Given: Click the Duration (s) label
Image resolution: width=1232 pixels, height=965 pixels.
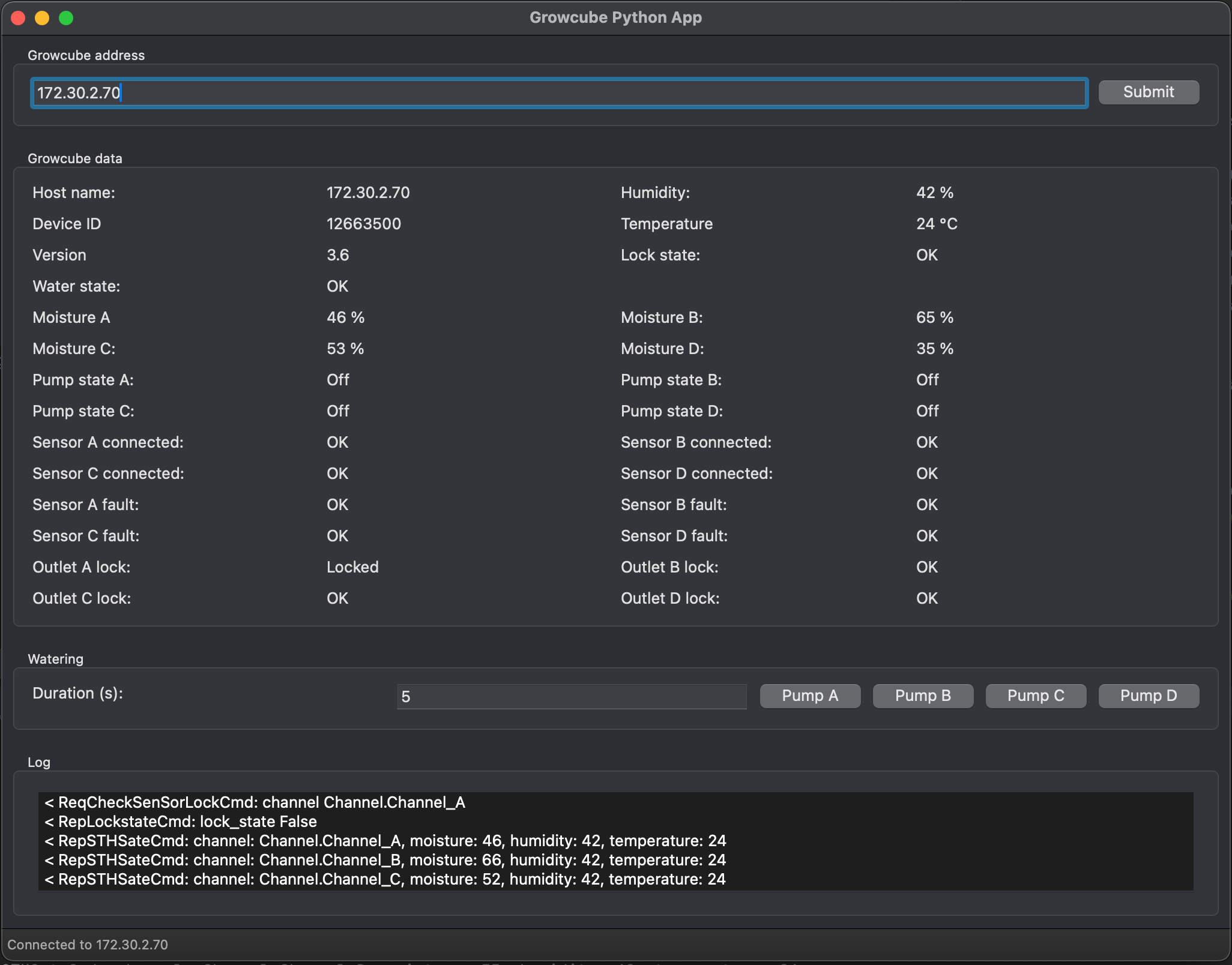Looking at the screenshot, I should coord(77,693).
